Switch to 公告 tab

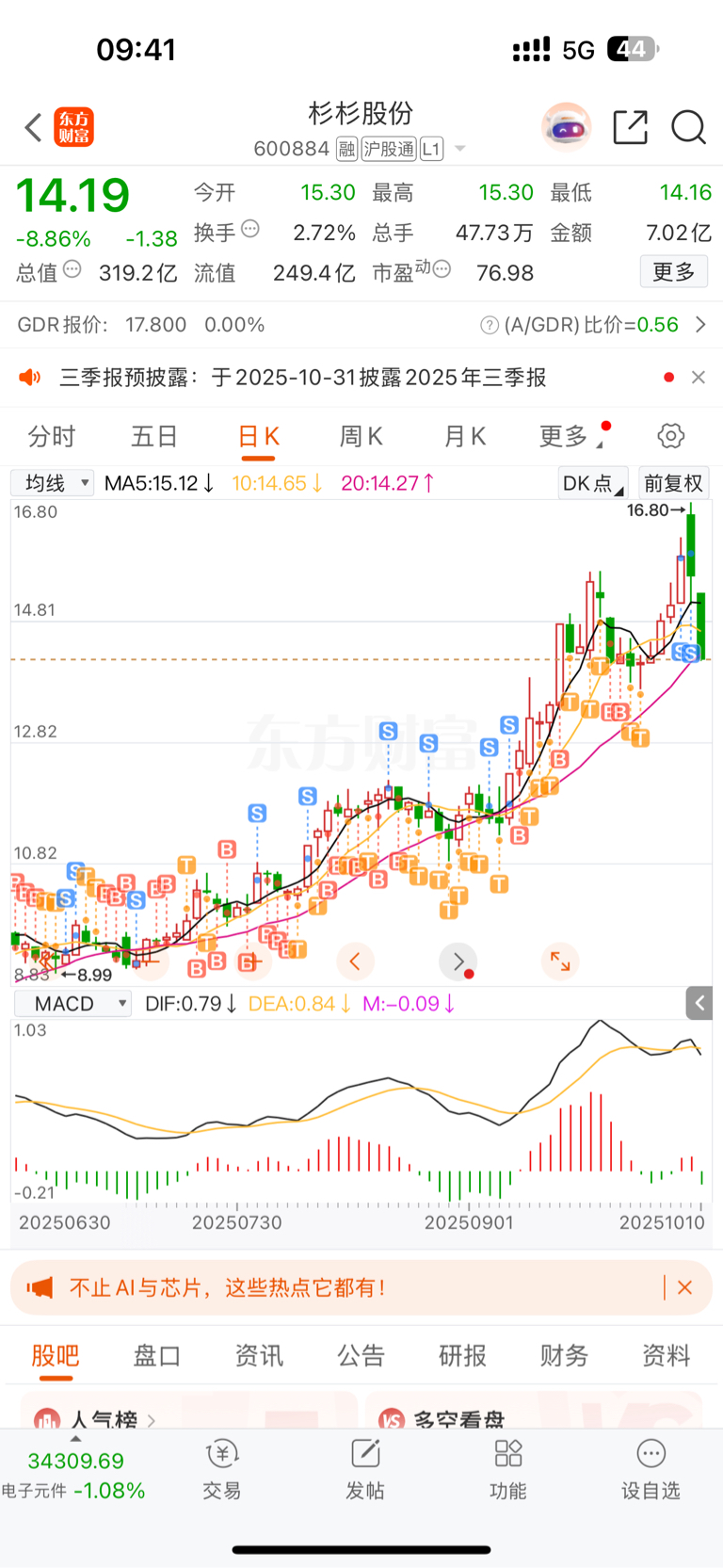(x=361, y=1356)
